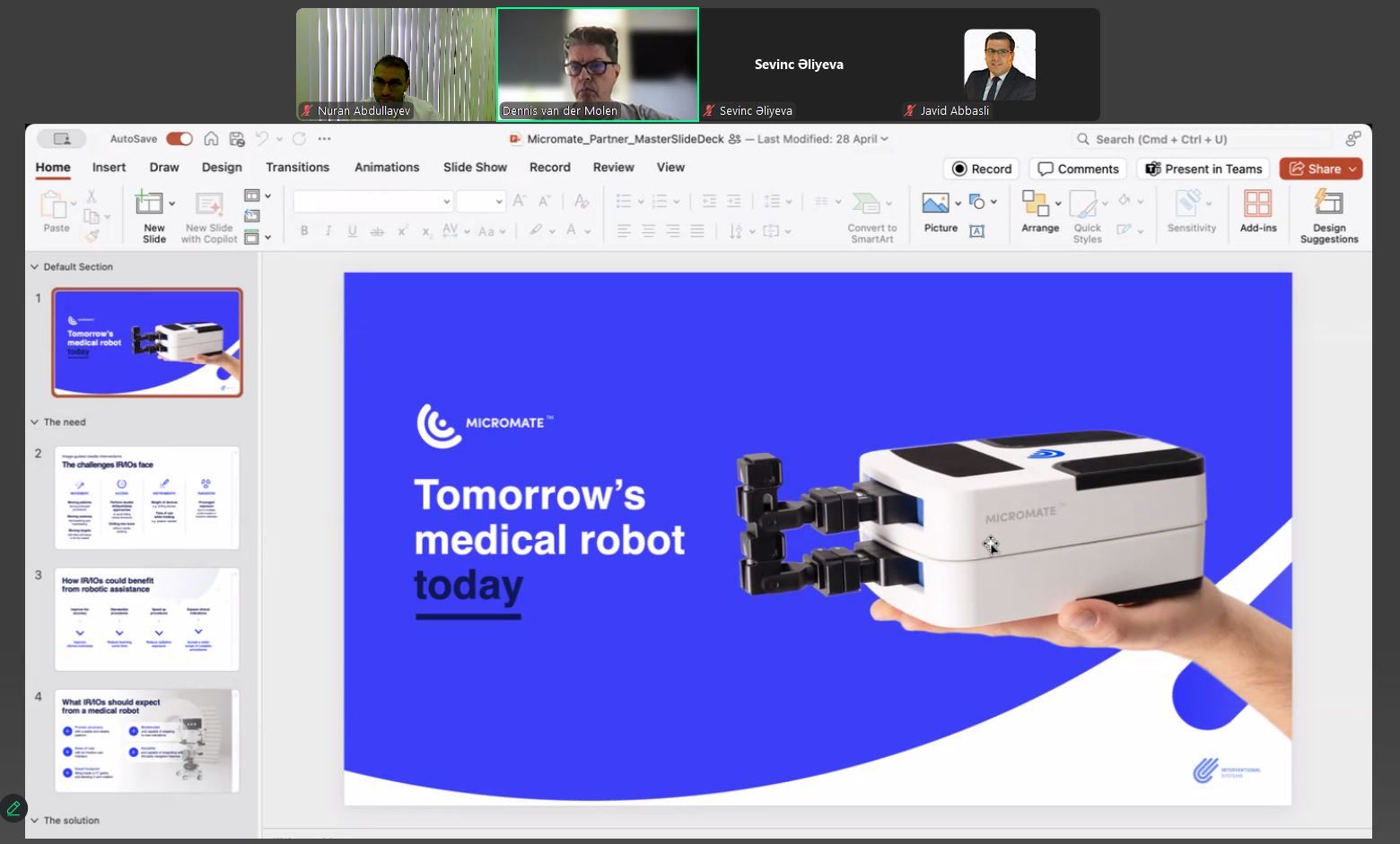This screenshot has width=1400, height=844.
Task: Click the Undo arrow icon
Action: (x=262, y=139)
